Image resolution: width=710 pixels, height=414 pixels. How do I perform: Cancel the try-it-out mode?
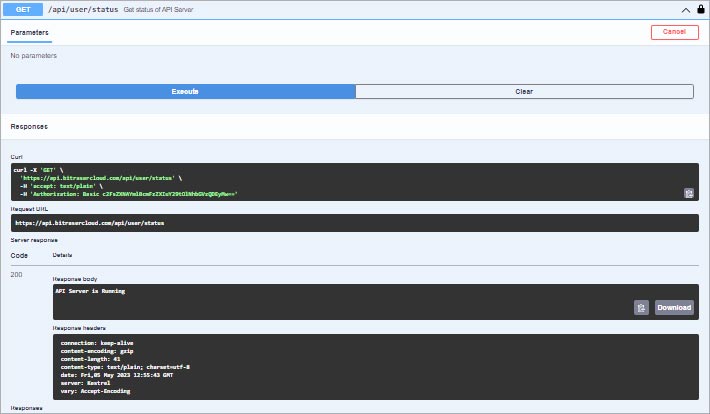click(x=675, y=32)
